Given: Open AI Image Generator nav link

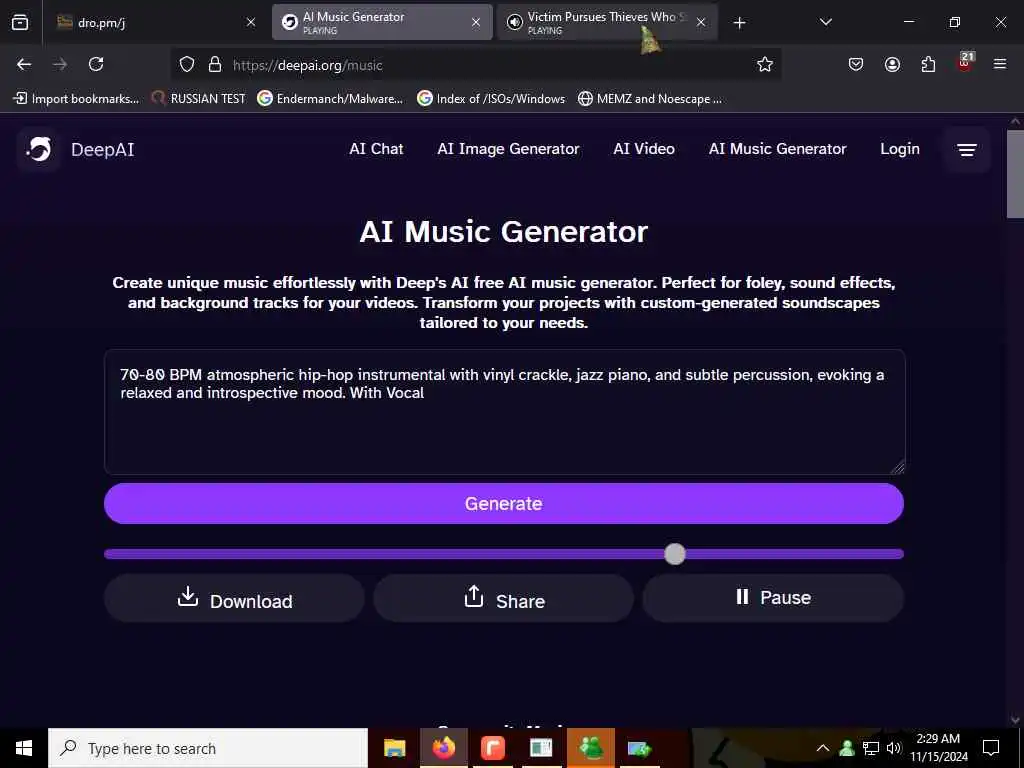Looking at the screenshot, I should click(x=508, y=149).
